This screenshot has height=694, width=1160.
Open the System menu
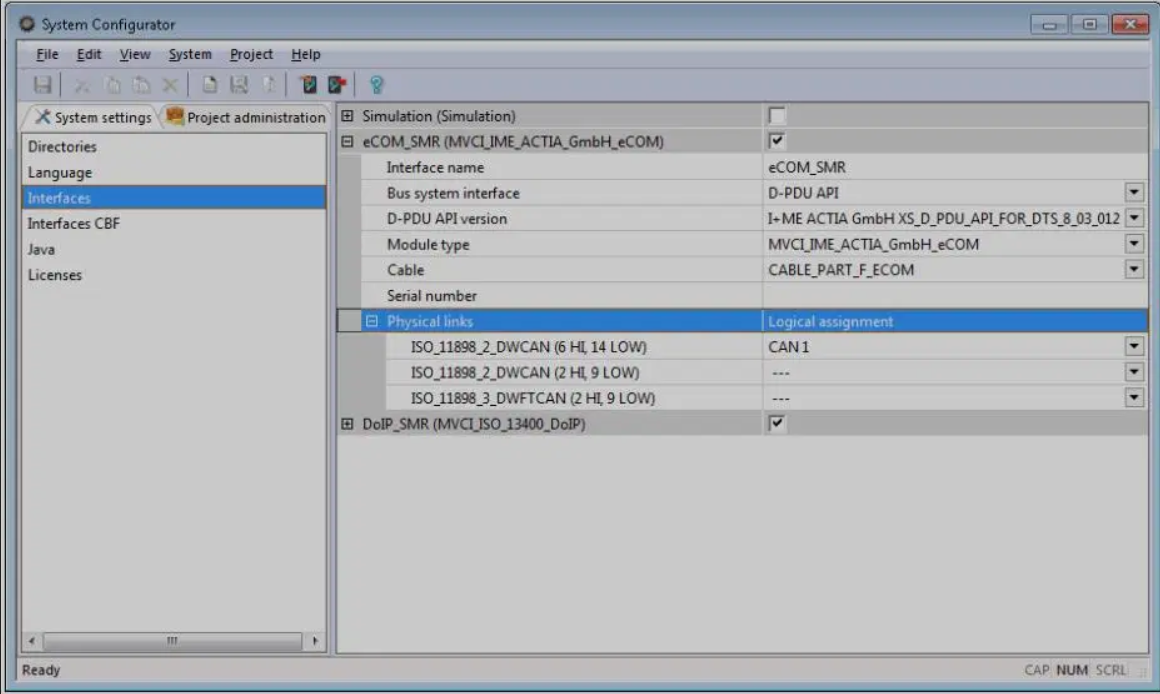click(x=190, y=54)
